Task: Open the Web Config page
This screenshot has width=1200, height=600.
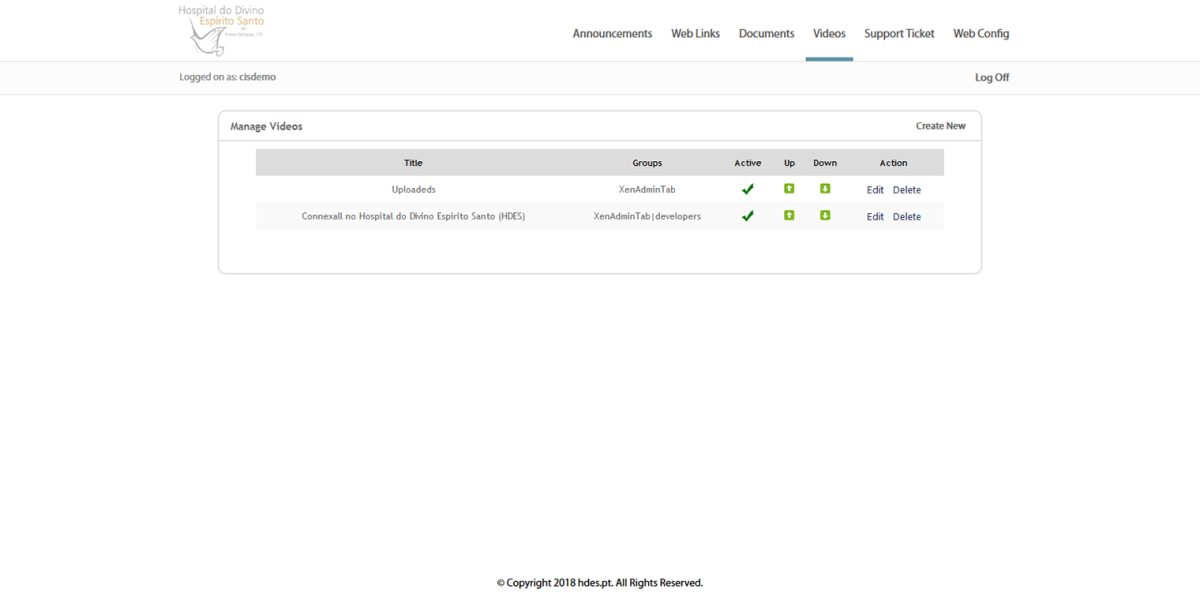Action: point(980,33)
